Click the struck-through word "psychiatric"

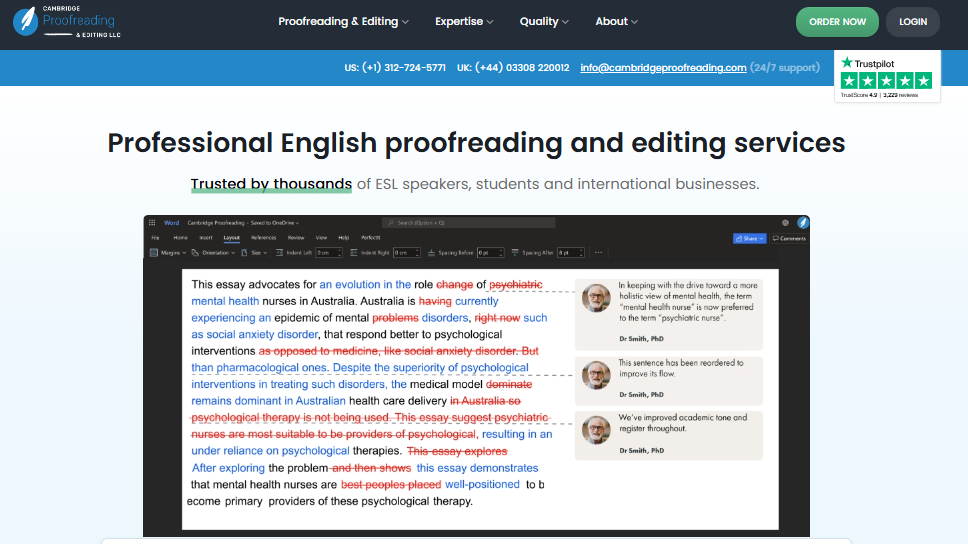[515, 285]
